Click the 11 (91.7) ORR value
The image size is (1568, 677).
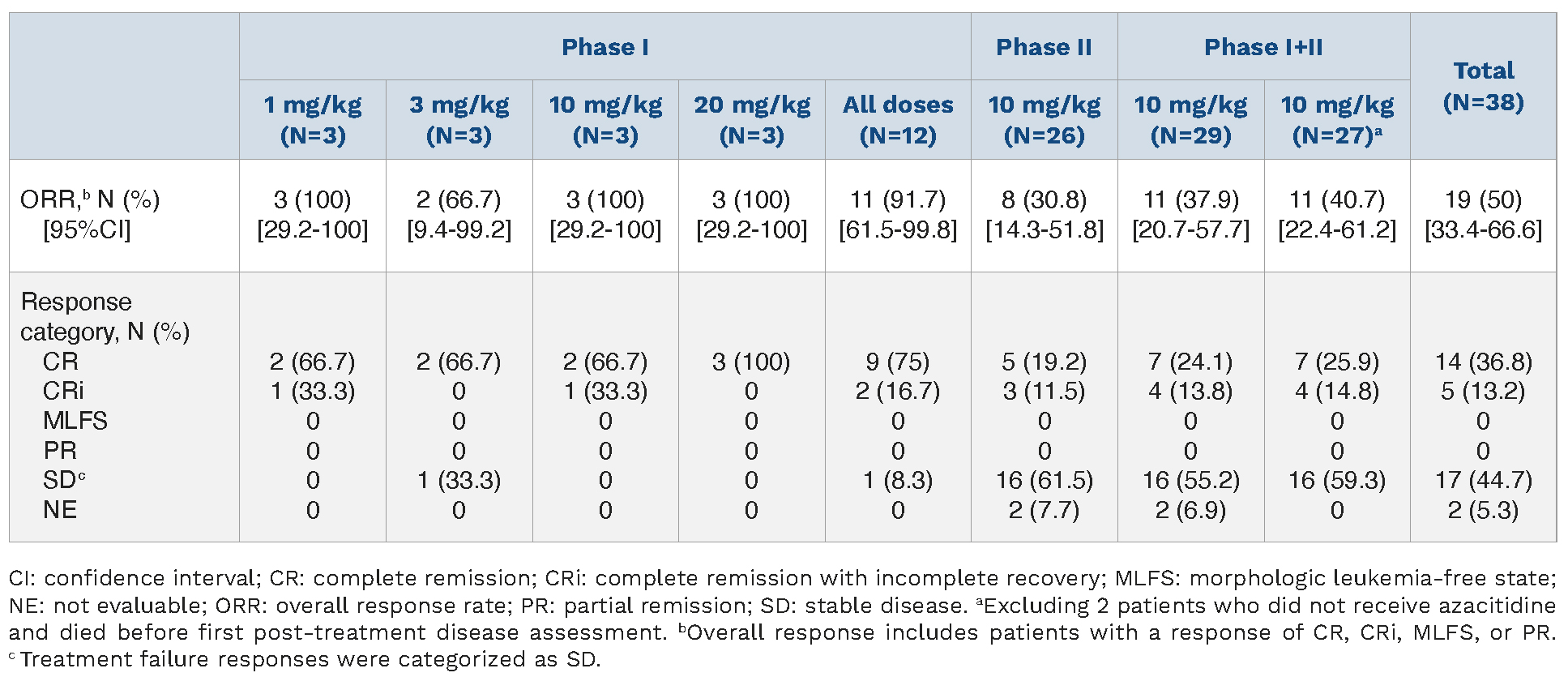click(x=898, y=199)
